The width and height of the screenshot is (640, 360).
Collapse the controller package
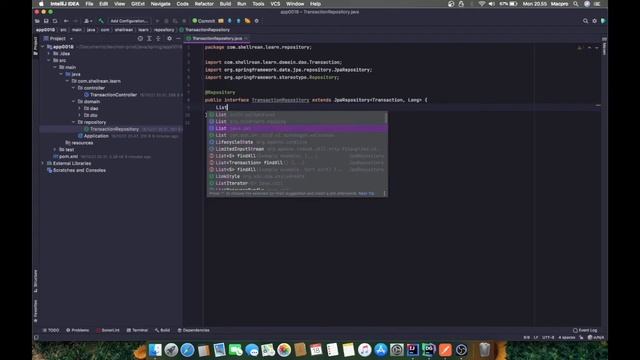(73, 88)
